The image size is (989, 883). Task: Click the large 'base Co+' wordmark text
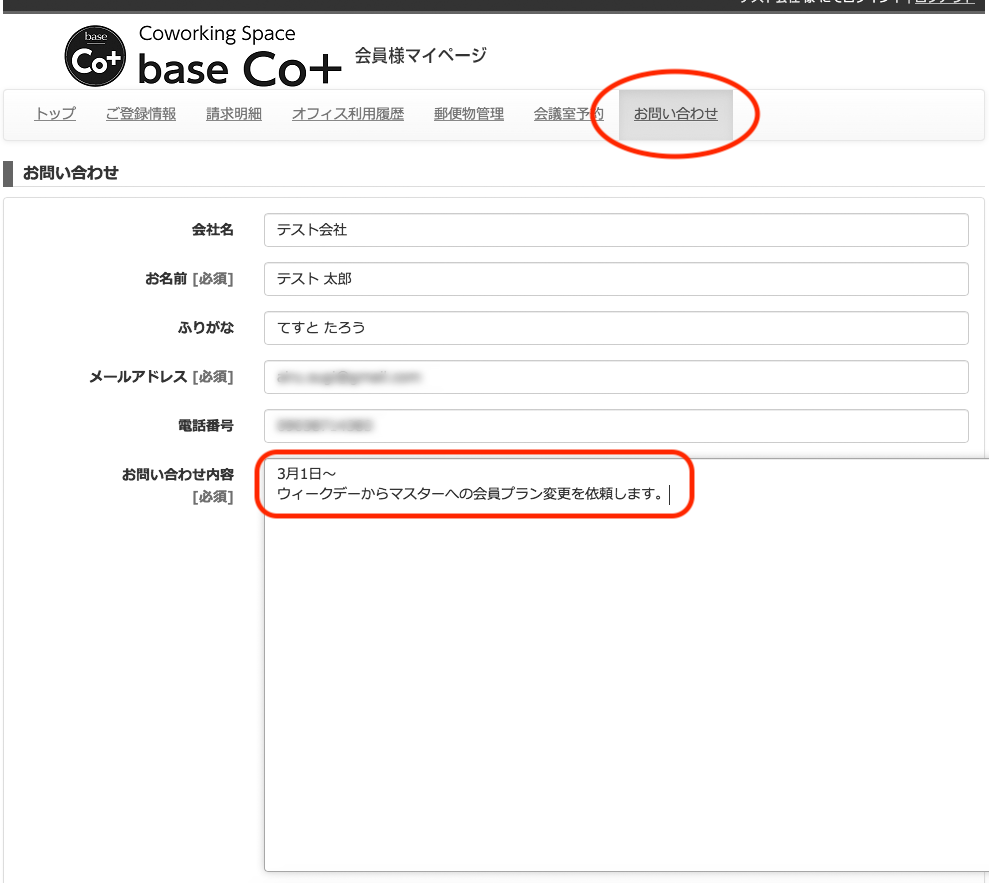pyautogui.click(x=240, y=69)
